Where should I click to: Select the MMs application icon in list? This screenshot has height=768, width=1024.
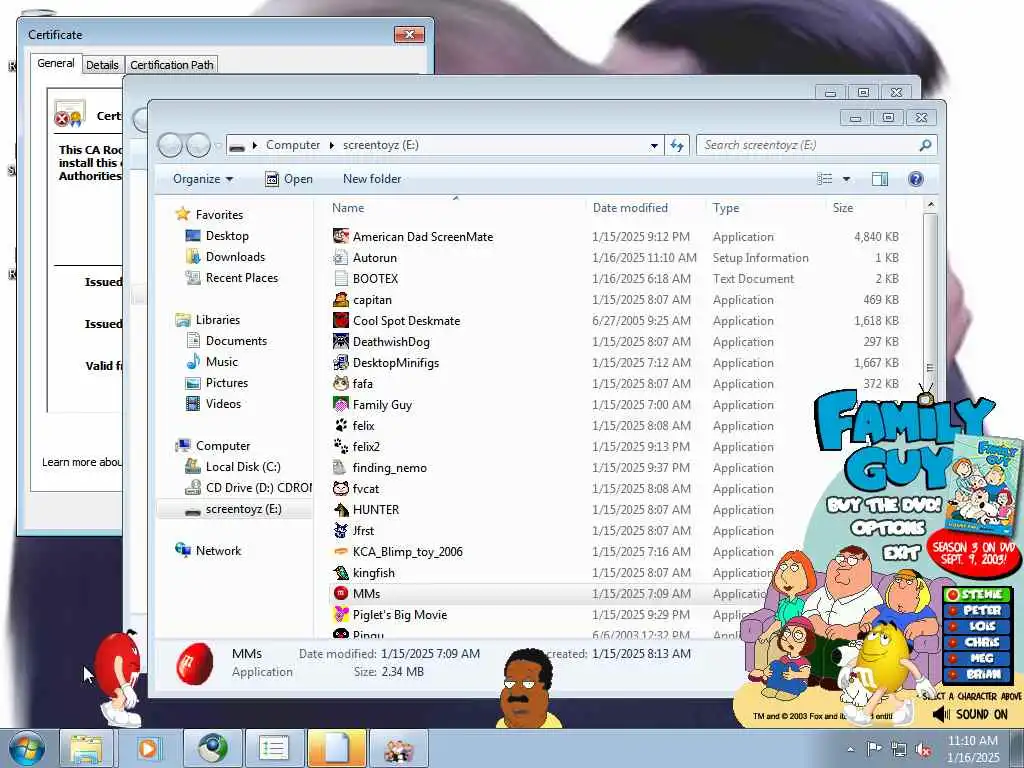340,594
